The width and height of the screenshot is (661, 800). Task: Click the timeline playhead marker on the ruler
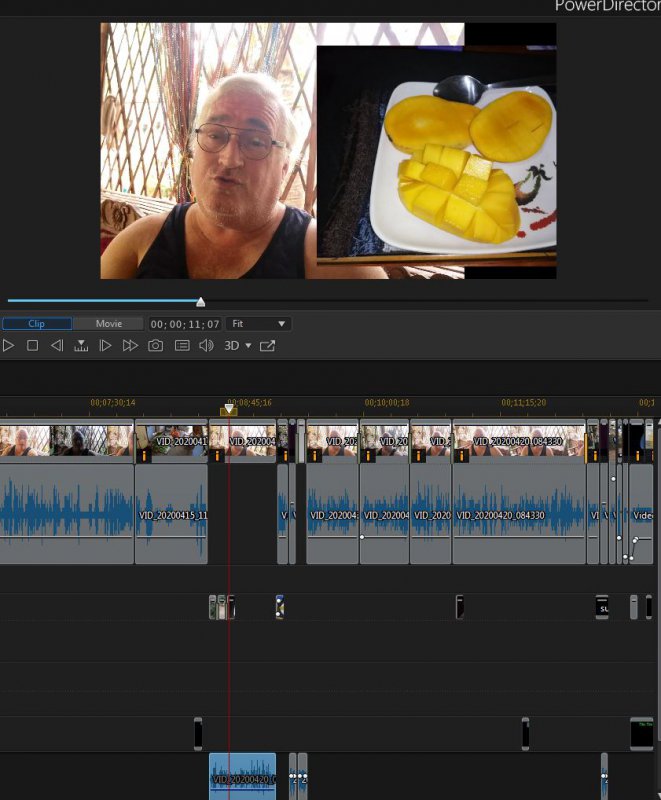pyautogui.click(x=229, y=409)
